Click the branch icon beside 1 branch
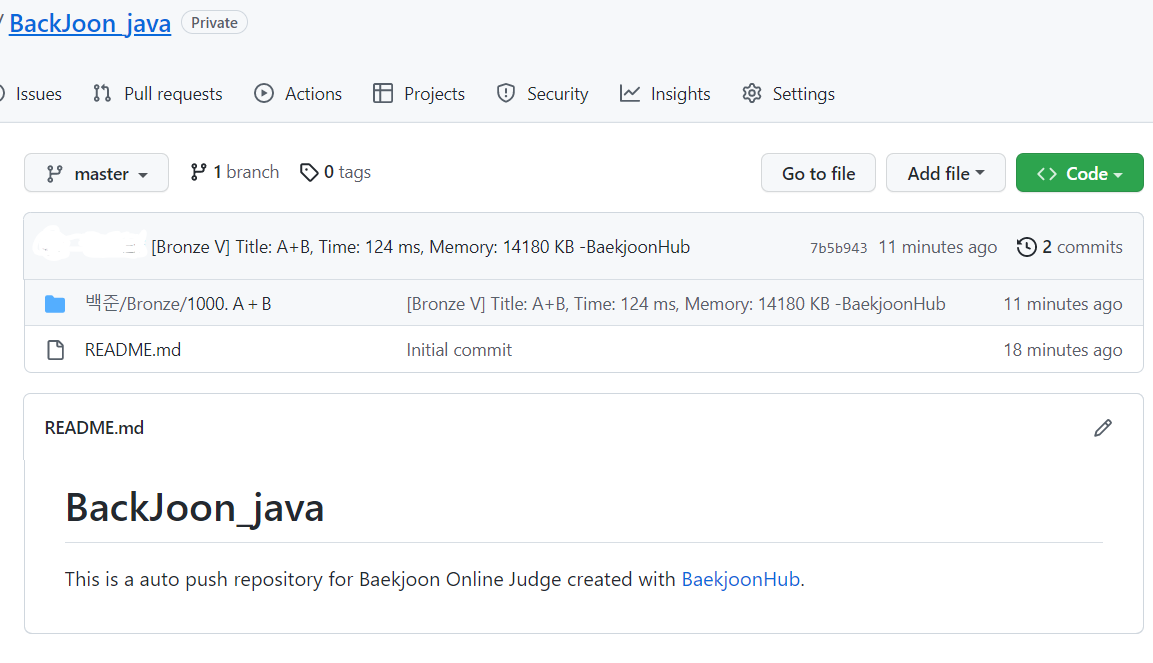 pos(198,172)
